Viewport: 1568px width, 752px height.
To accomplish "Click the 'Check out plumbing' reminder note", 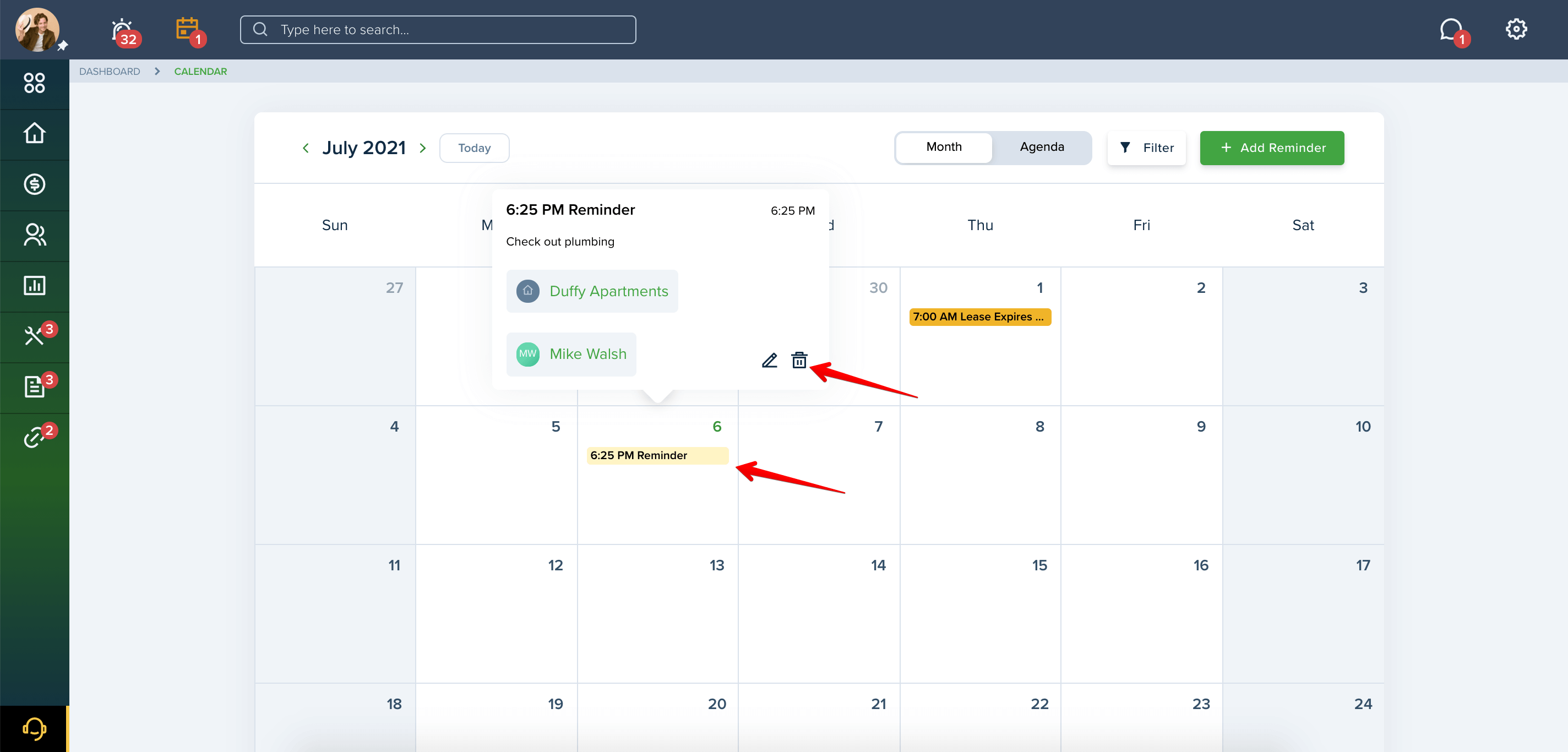I will click(x=560, y=242).
